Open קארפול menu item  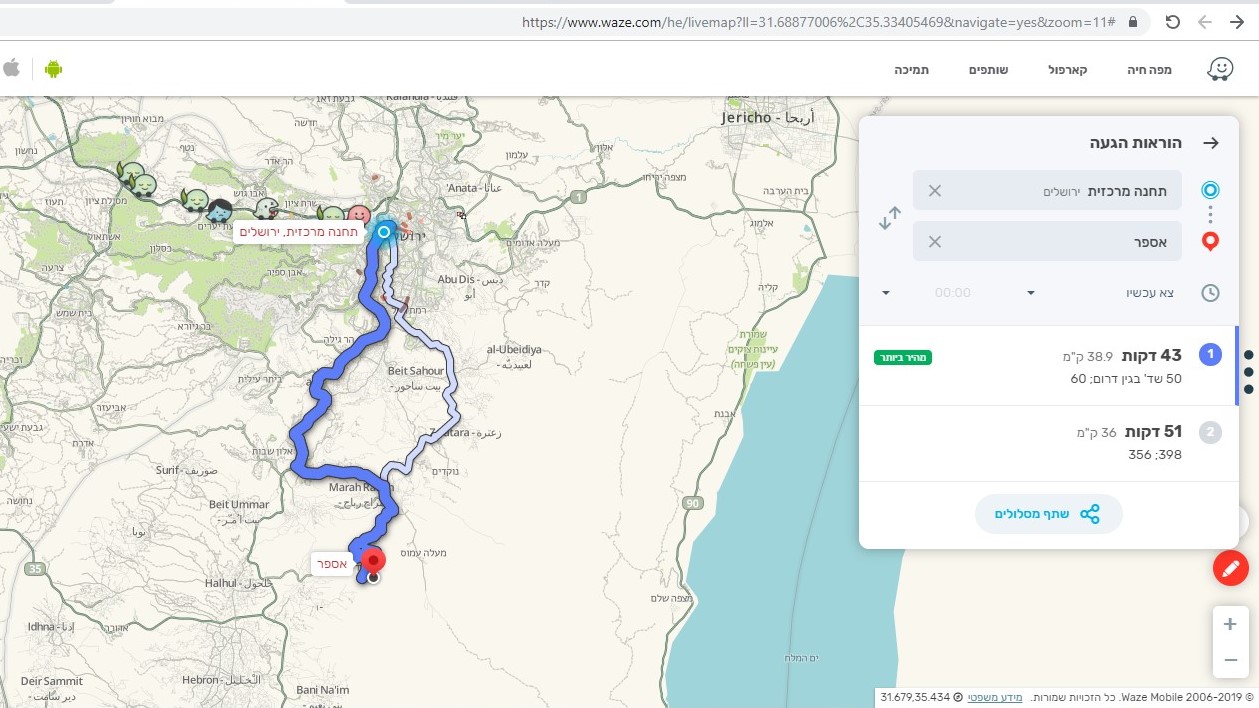[1067, 70]
